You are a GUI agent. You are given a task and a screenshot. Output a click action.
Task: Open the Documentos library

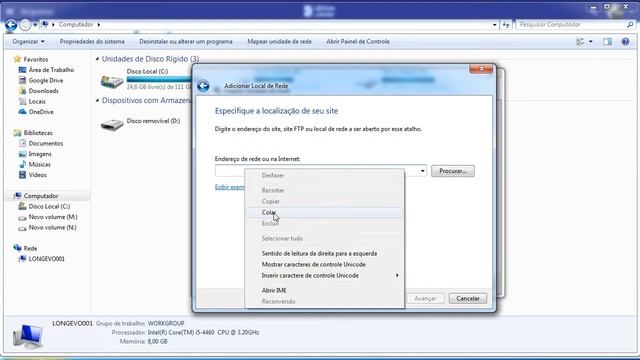[x=46, y=144]
